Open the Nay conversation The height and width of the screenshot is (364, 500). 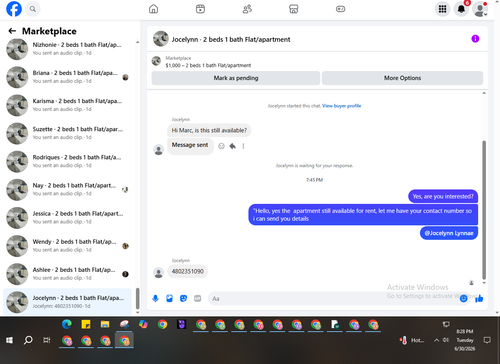tap(67, 190)
